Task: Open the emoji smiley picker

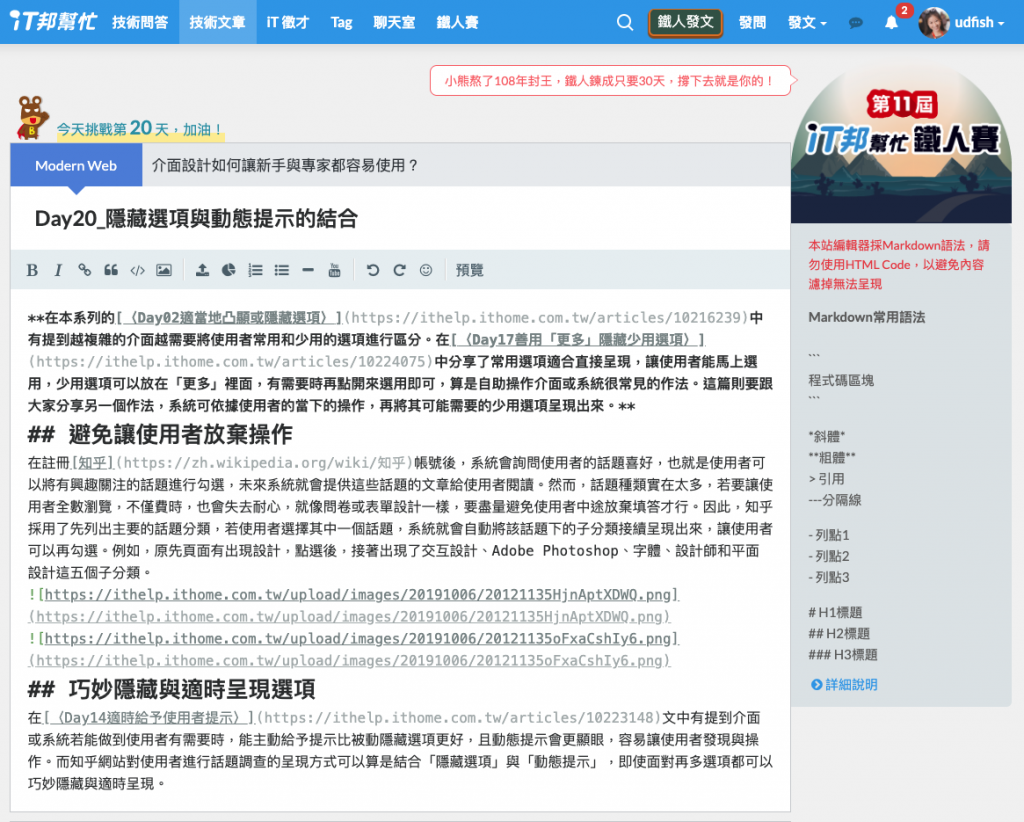Action: point(426,270)
